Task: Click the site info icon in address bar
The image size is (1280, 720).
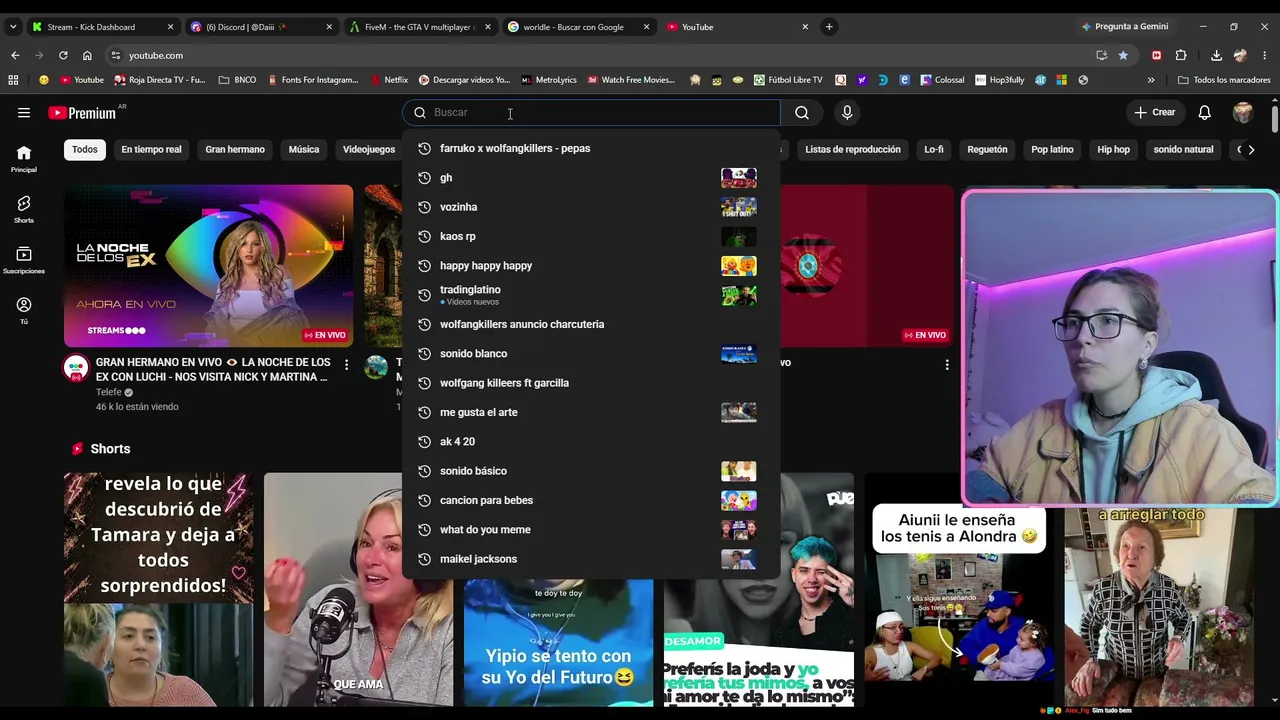Action: coord(116,55)
